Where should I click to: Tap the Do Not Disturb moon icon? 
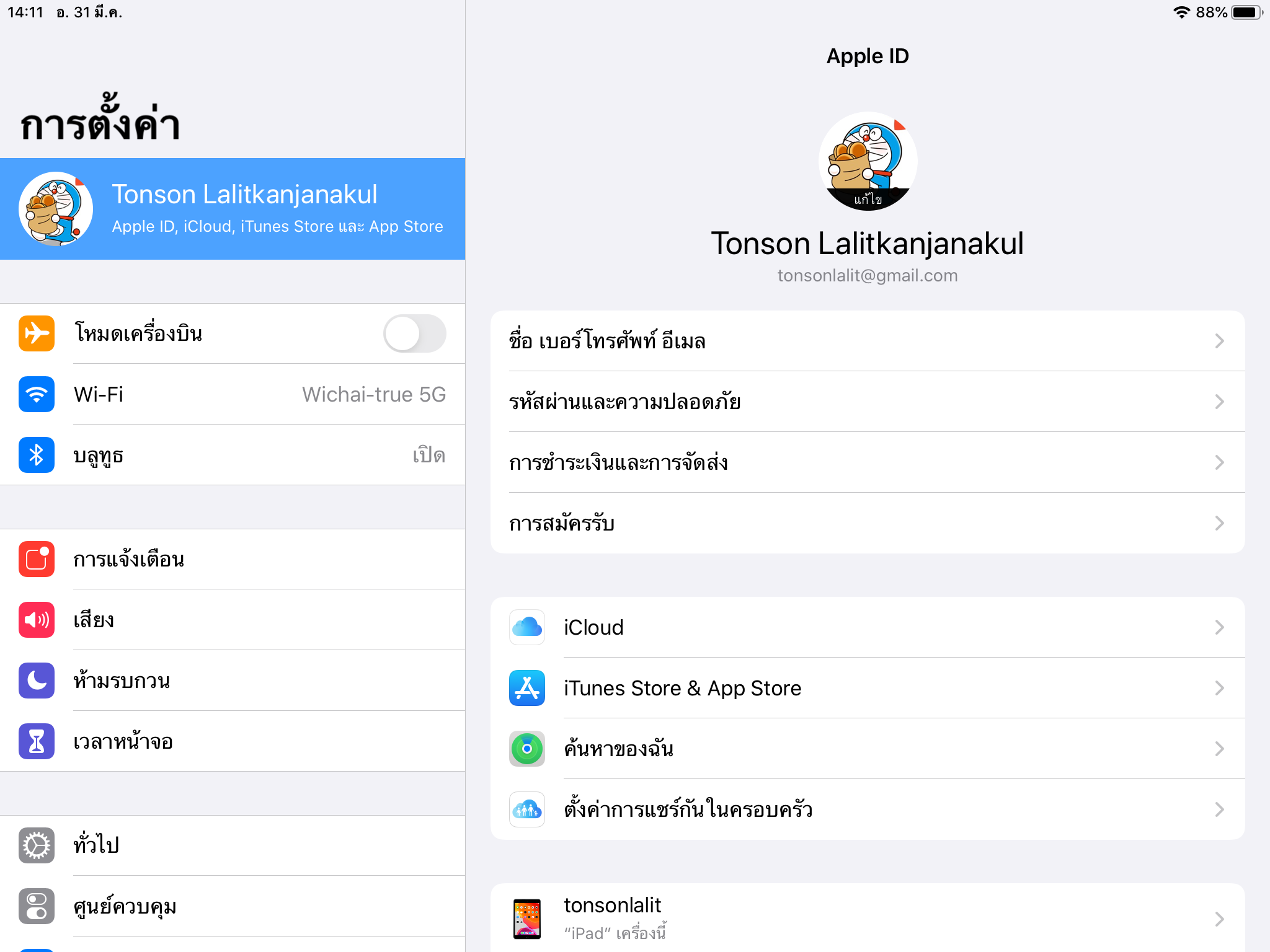pyautogui.click(x=37, y=681)
